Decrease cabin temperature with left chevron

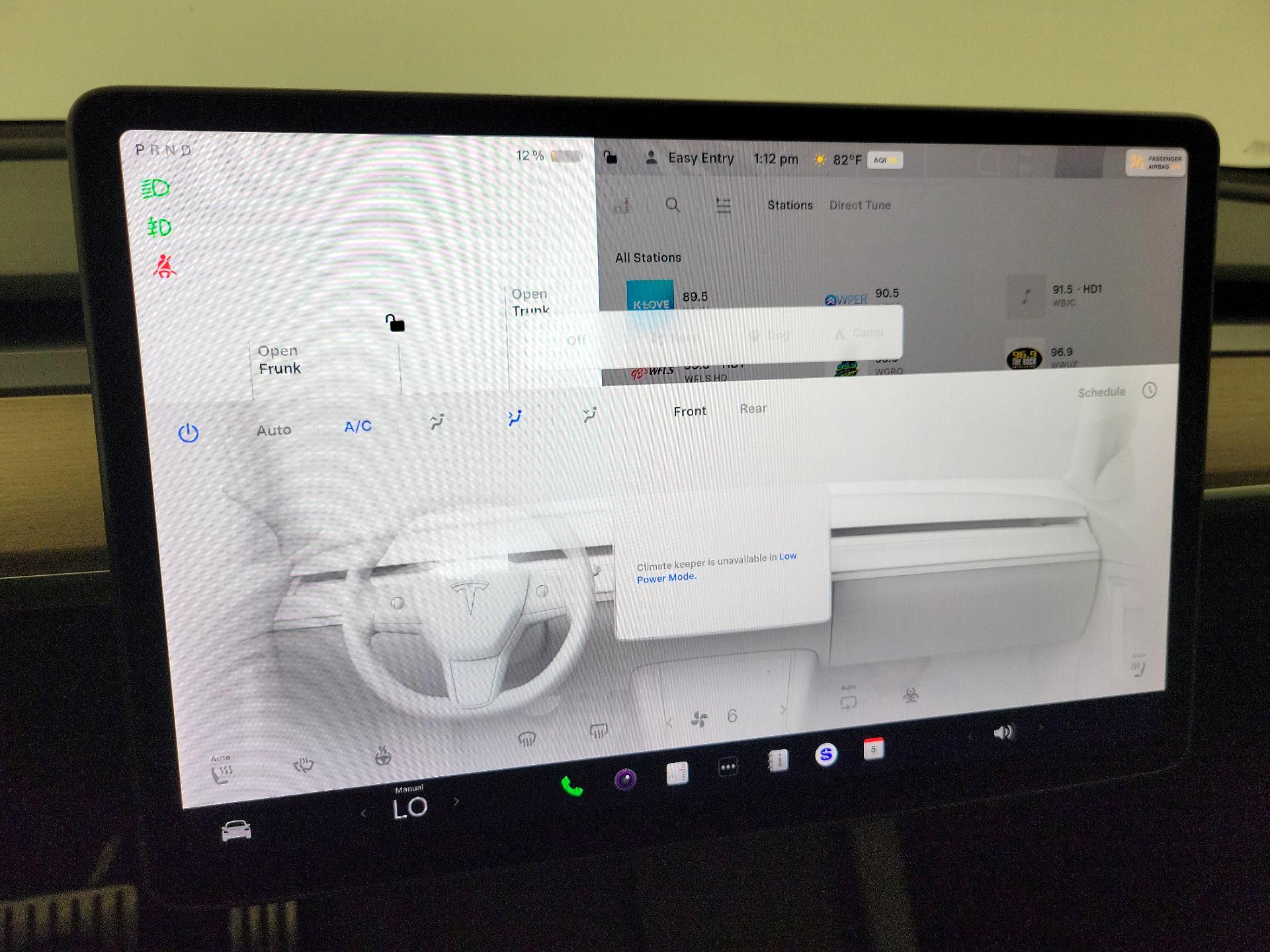click(x=363, y=814)
